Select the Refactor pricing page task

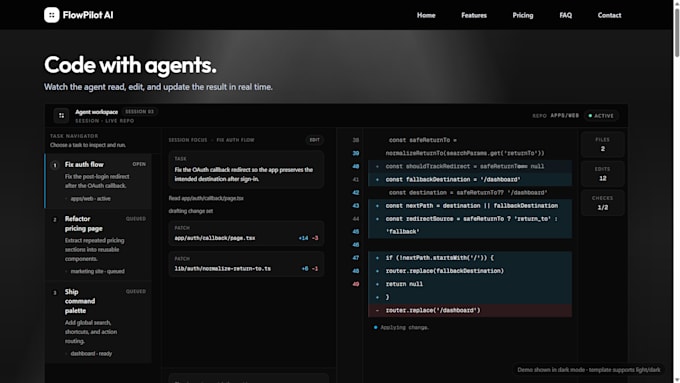[98, 245]
